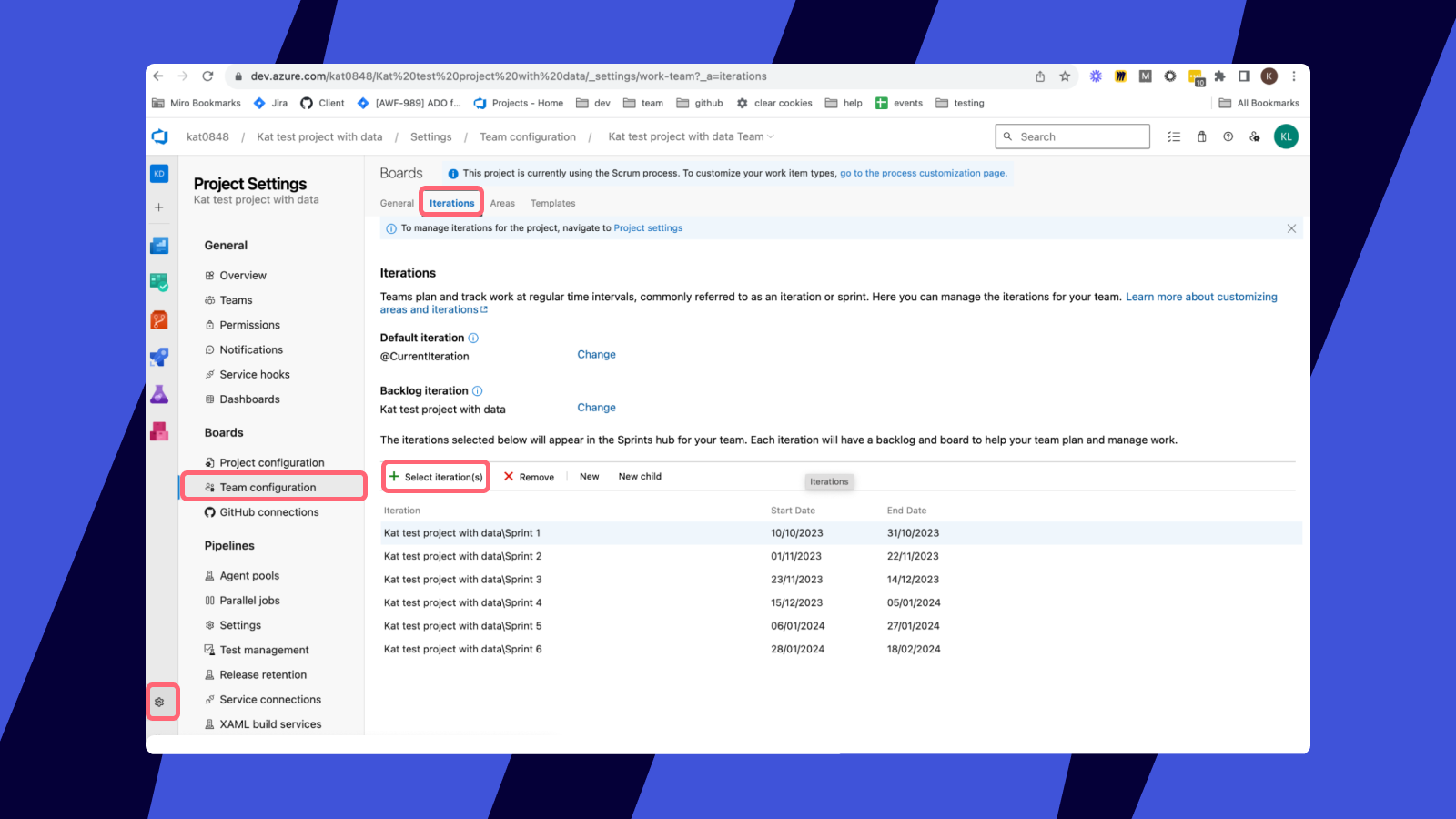Select the Pipelines rocket icon
1456x819 pixels.
click(159, 357)
